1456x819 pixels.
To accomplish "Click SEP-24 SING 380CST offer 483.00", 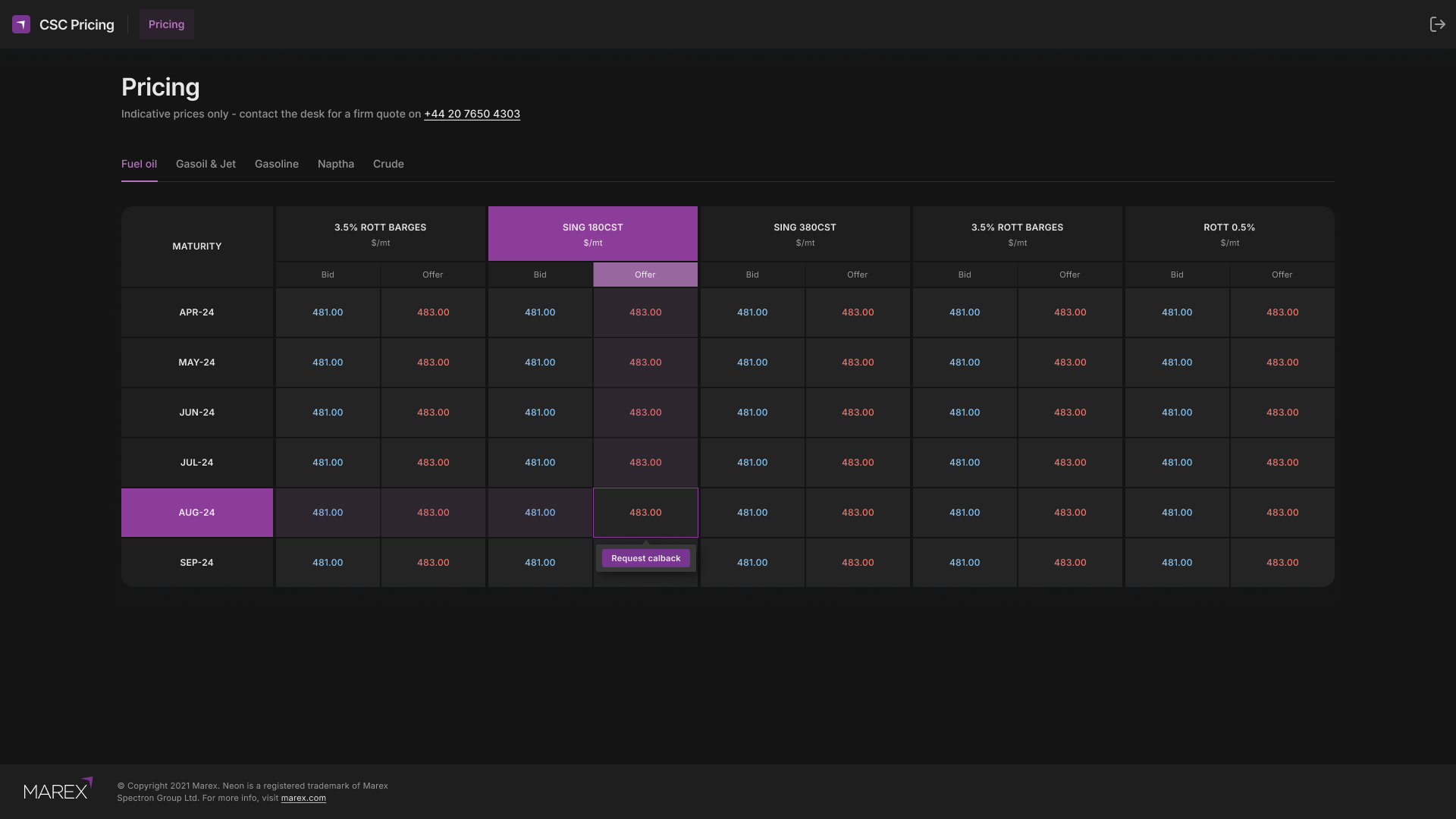I will [858, 563].
